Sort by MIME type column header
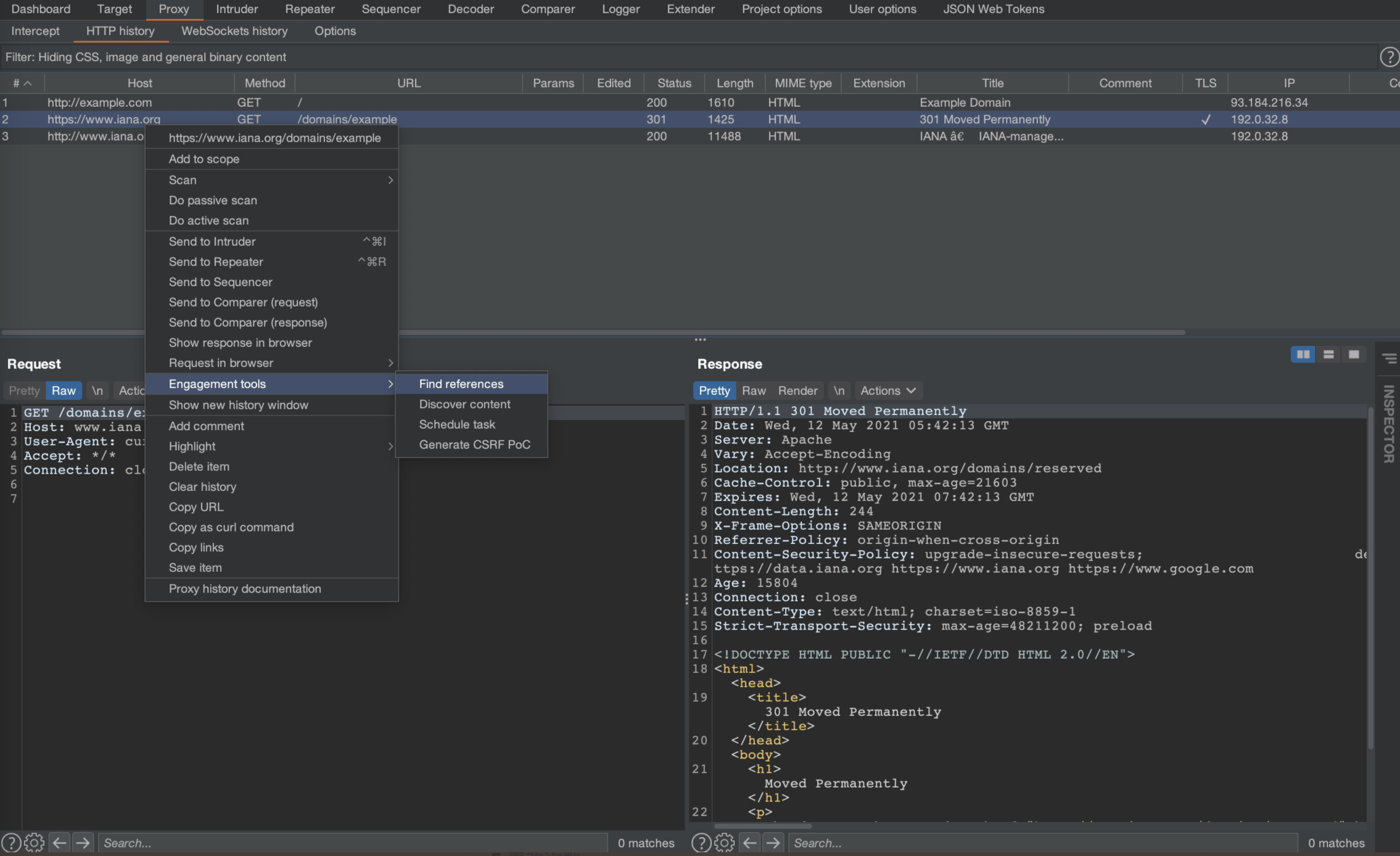Screen dimensions: 1400x856 pos(803,83)
